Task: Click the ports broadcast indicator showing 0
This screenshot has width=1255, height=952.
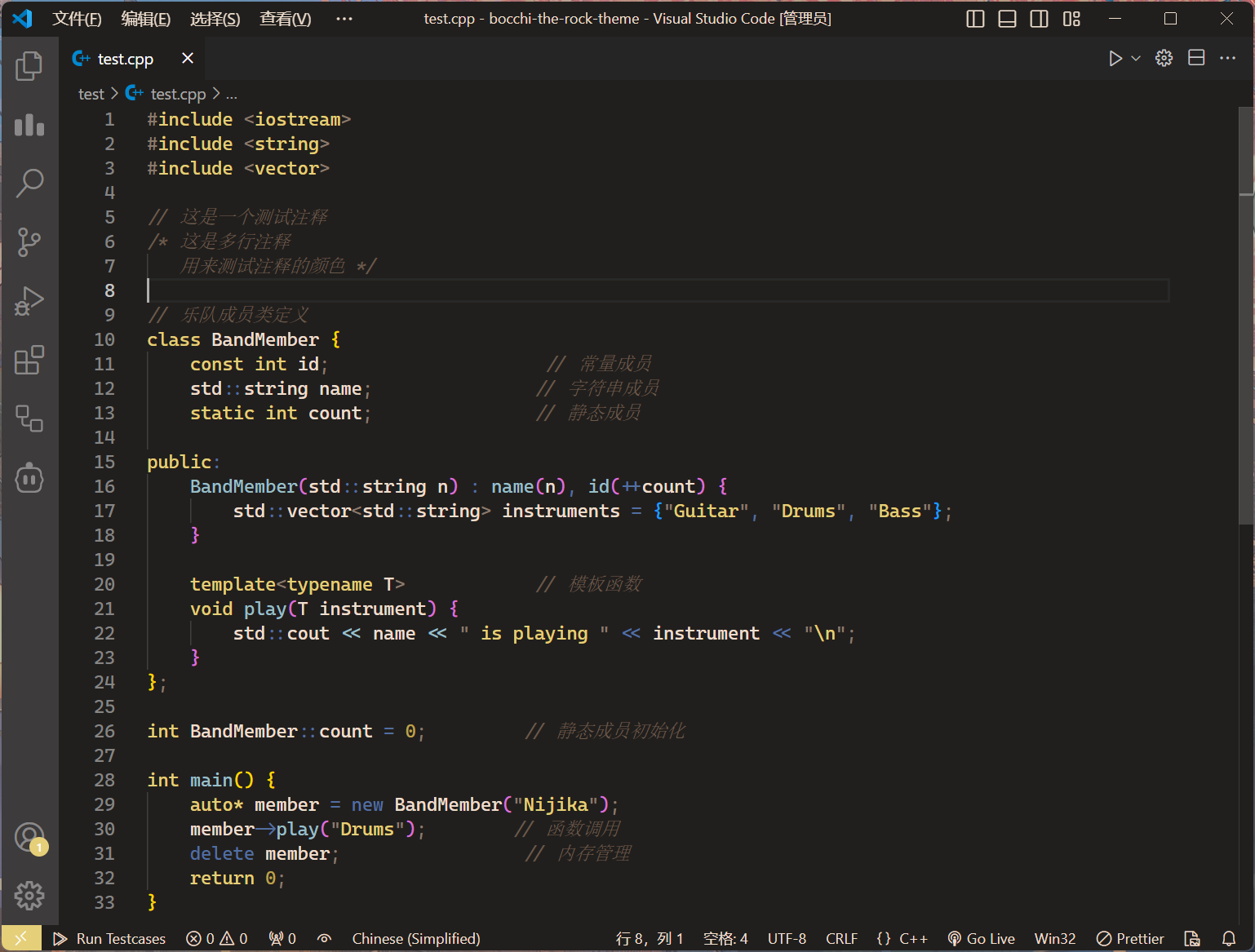Action: 282,939
